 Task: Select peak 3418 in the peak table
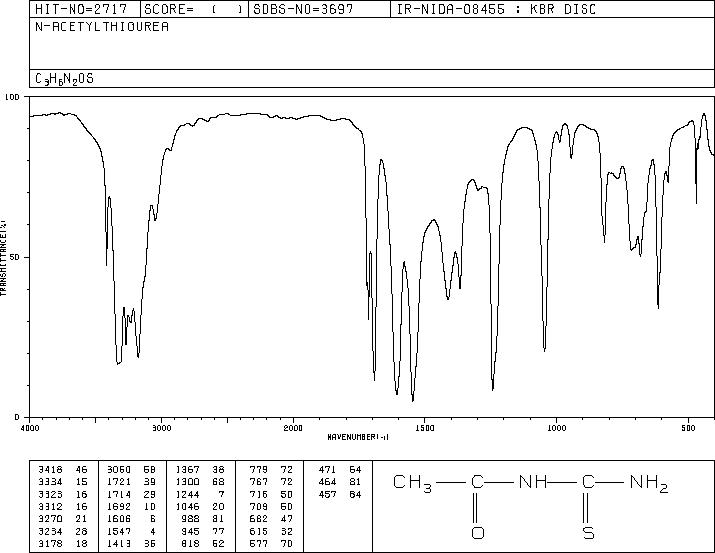50,470
